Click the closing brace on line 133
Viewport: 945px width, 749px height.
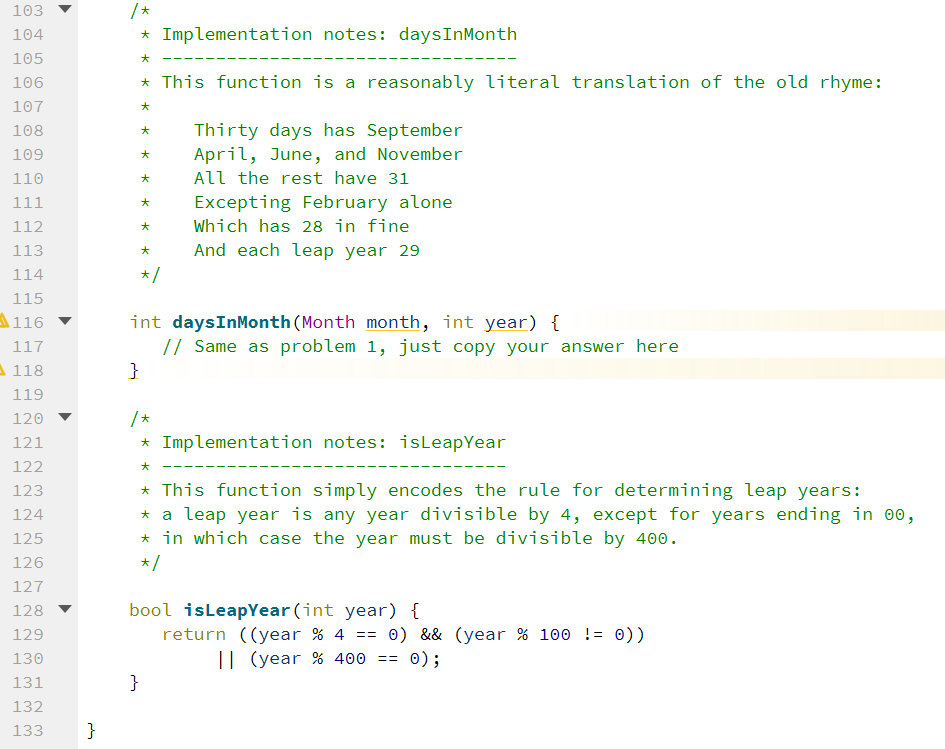[91, 730]
